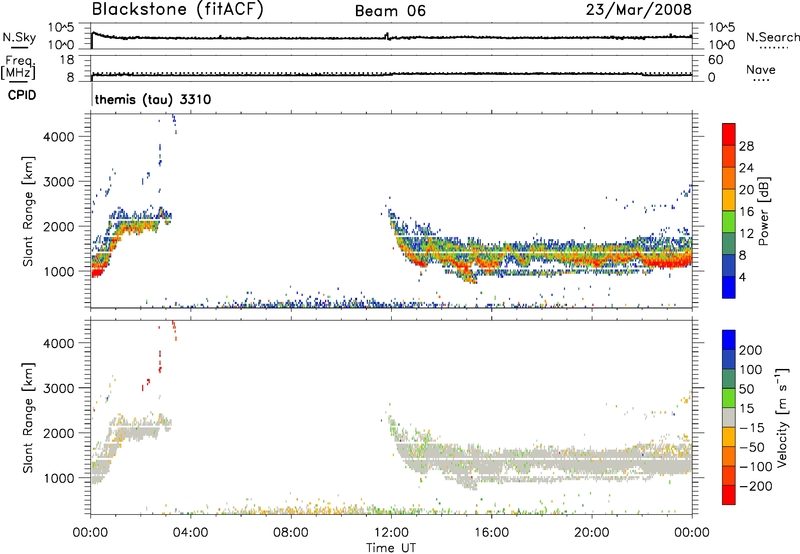Image resolution: width=800 pixels, height=554 pixels.
Task: Click the blue bottom of the power color bar
Action: pos(729,287)
